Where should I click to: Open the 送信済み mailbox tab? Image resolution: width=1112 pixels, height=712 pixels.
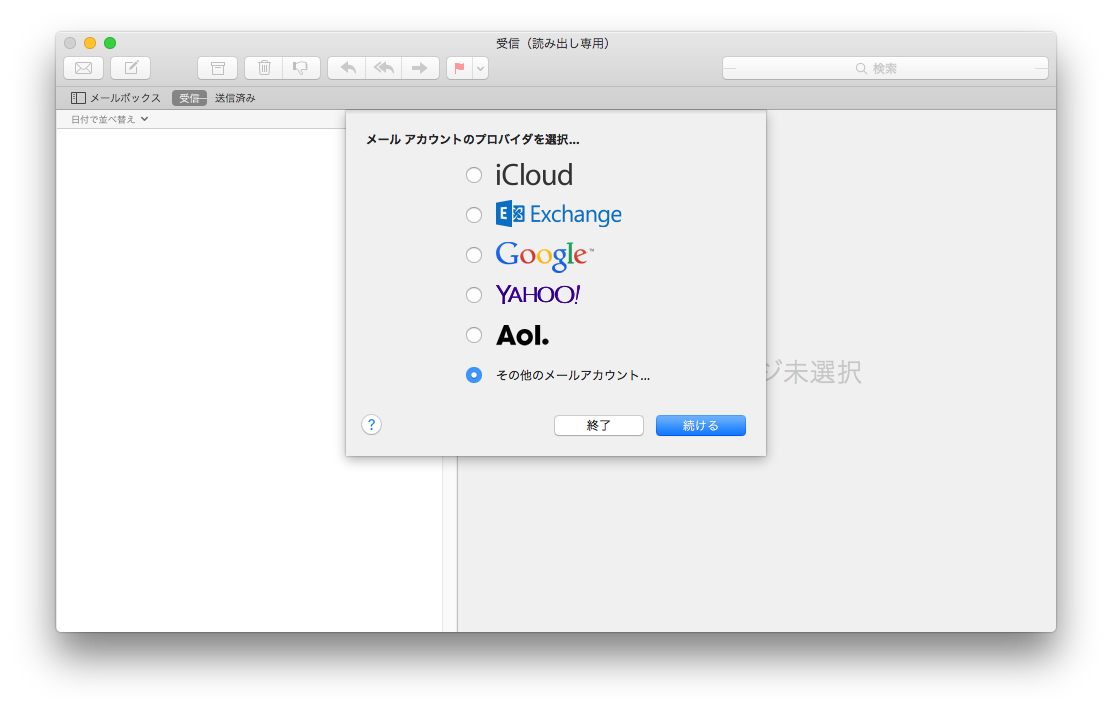pos(235,98)
